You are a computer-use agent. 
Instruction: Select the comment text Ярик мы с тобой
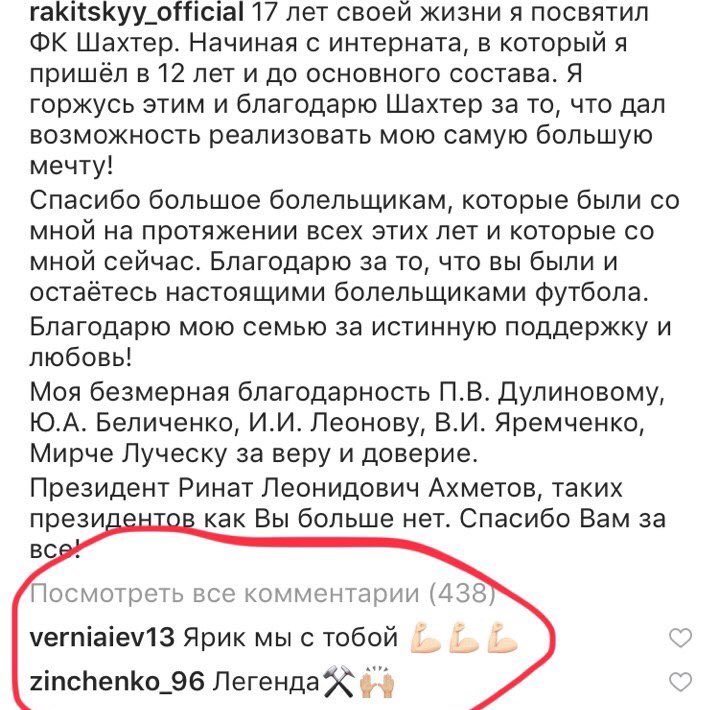click(x=291, y=638)
